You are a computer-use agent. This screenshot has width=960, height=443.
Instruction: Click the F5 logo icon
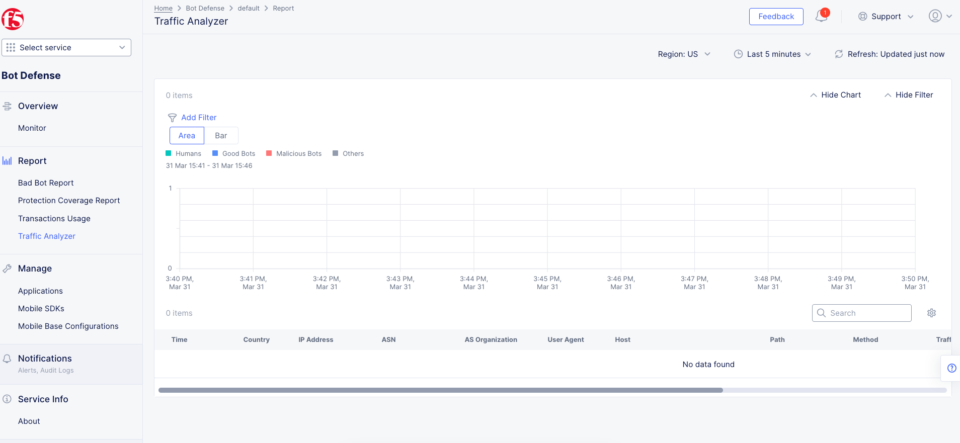click(13, 20)
